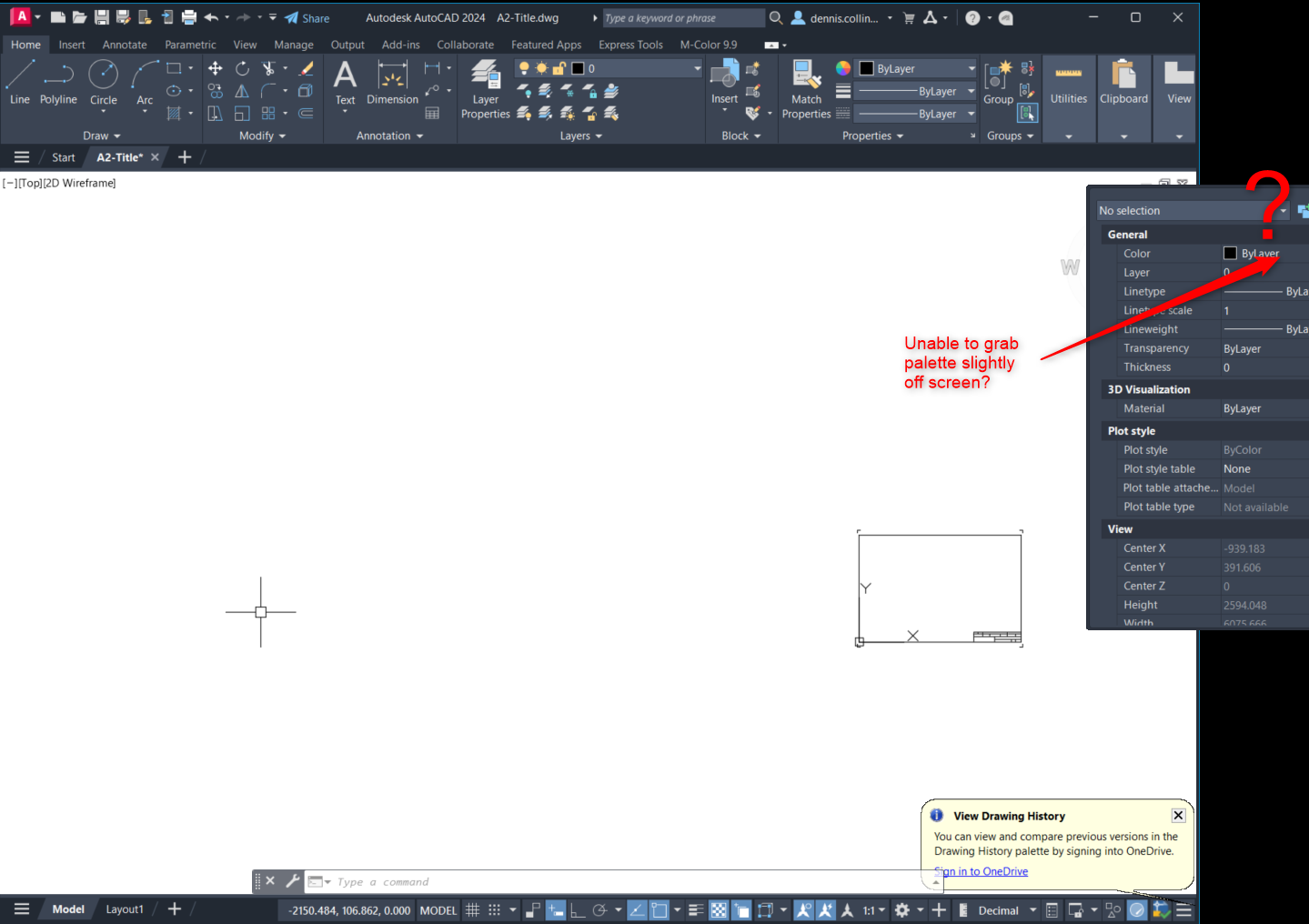Expand the Draw panel

click(101, 136)
